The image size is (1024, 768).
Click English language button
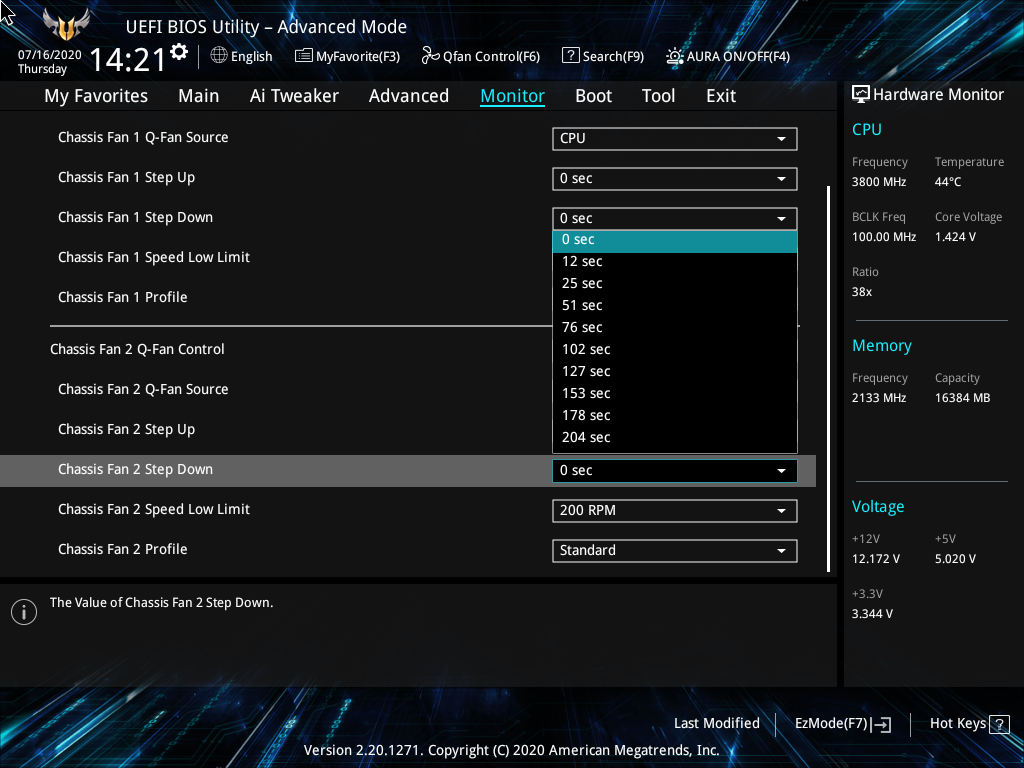coord(242,56)
